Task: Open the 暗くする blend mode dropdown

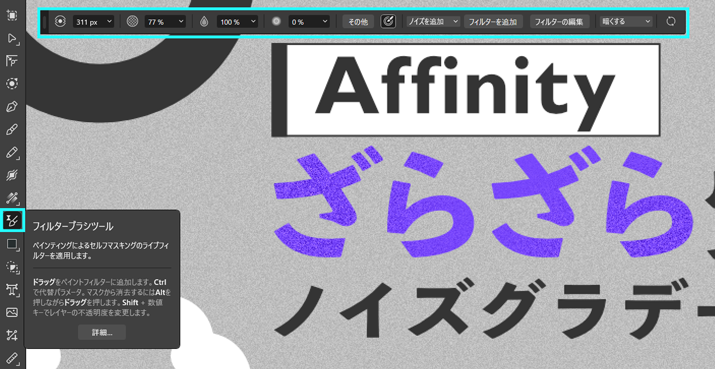Action: (626, 21)
